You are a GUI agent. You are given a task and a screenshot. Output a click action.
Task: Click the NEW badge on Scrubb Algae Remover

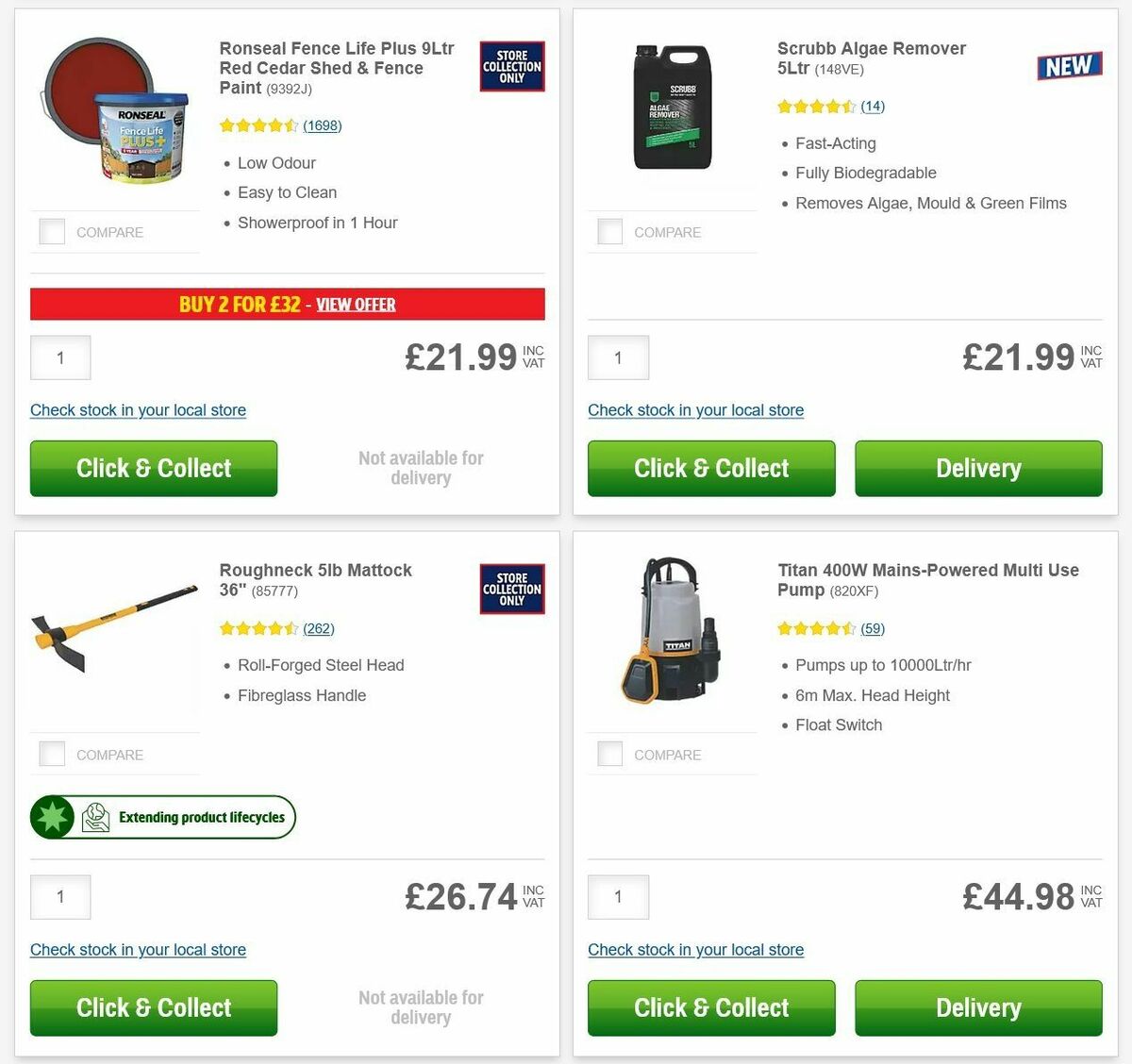[x=1067, y=66]
